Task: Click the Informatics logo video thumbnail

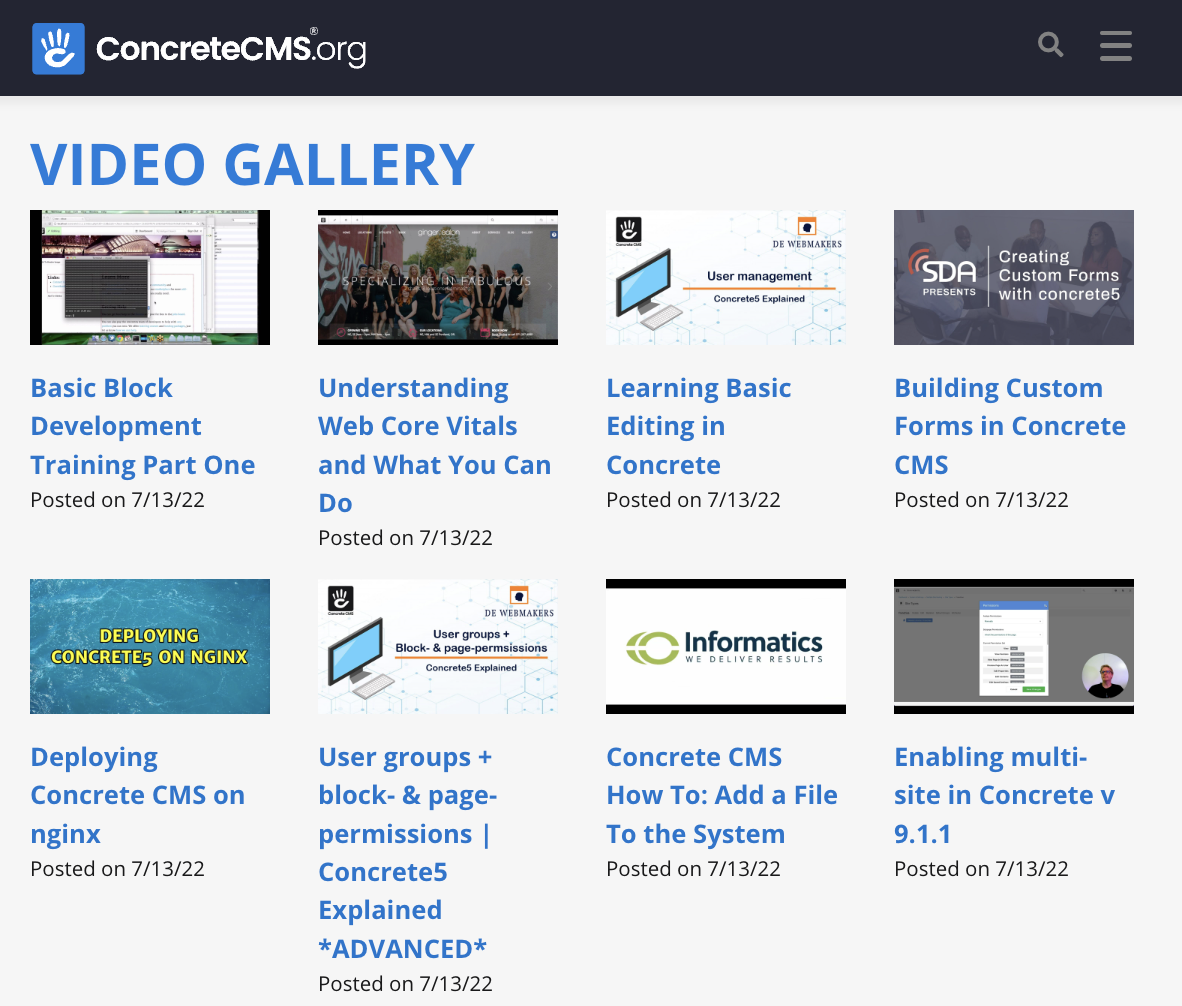Action: 726,646
